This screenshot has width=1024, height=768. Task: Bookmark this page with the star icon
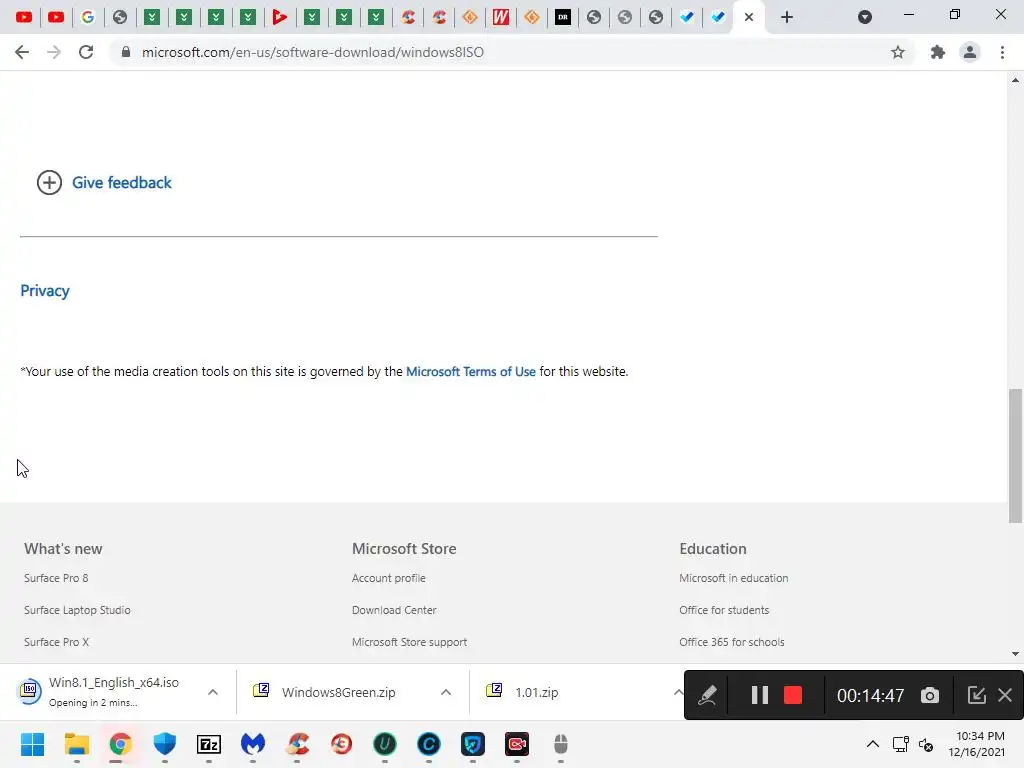[898, 52]
